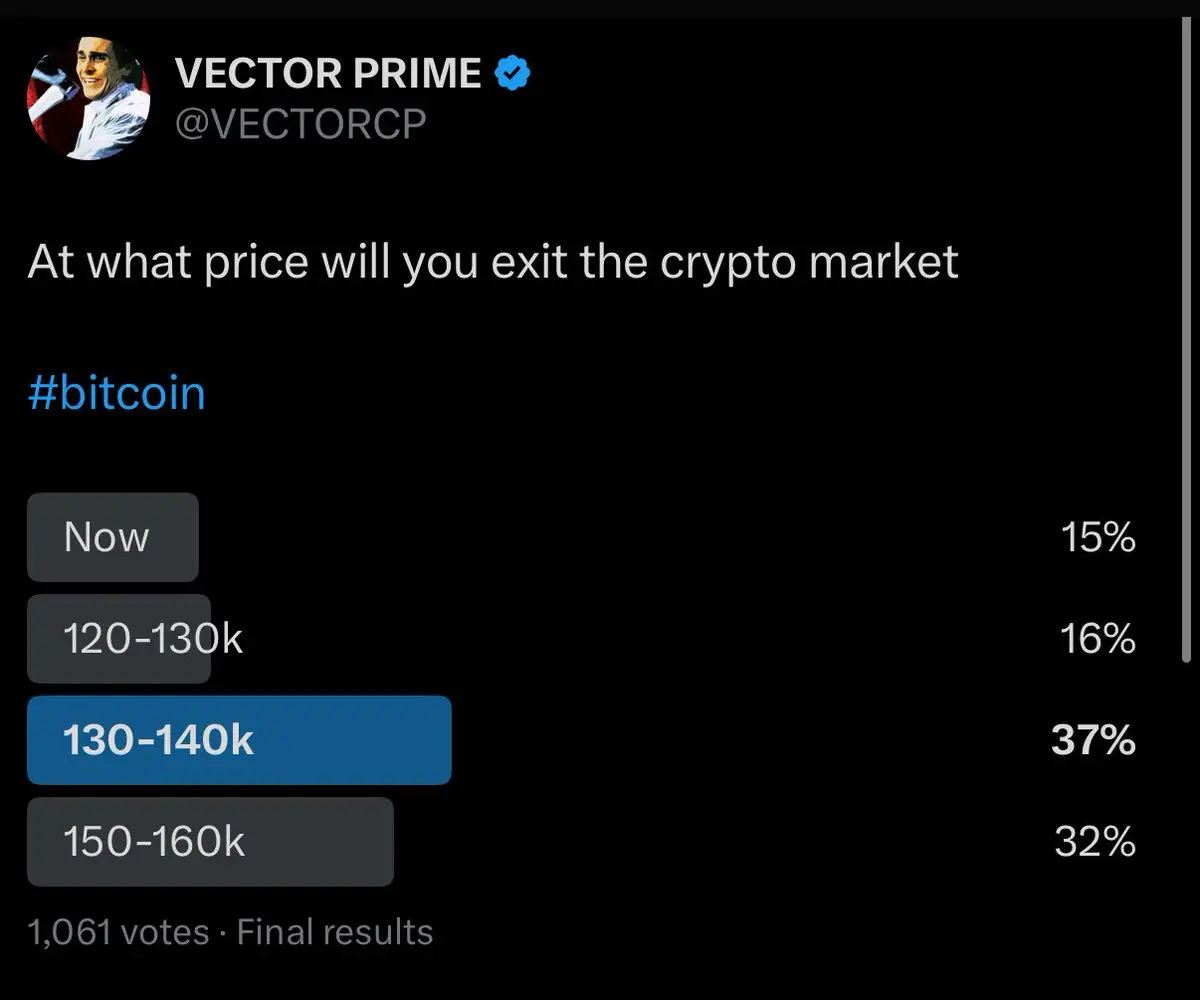Click the @VECTORCP handle
Viewport: 1200px width, 1000px height.
(300, 124)
